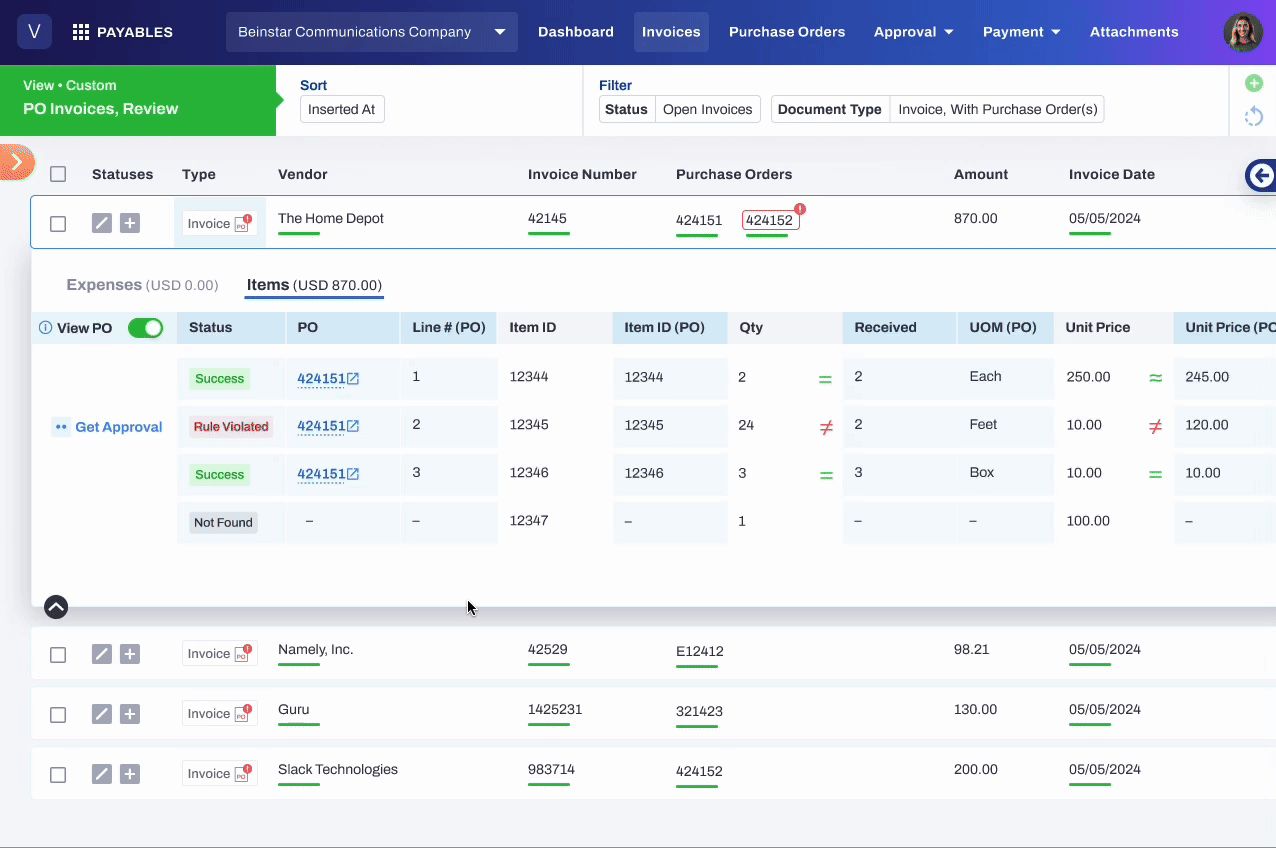1276x848 pixels.
Task: Edit Guru invoice pencil icon
Action: (x=101, y=714)
